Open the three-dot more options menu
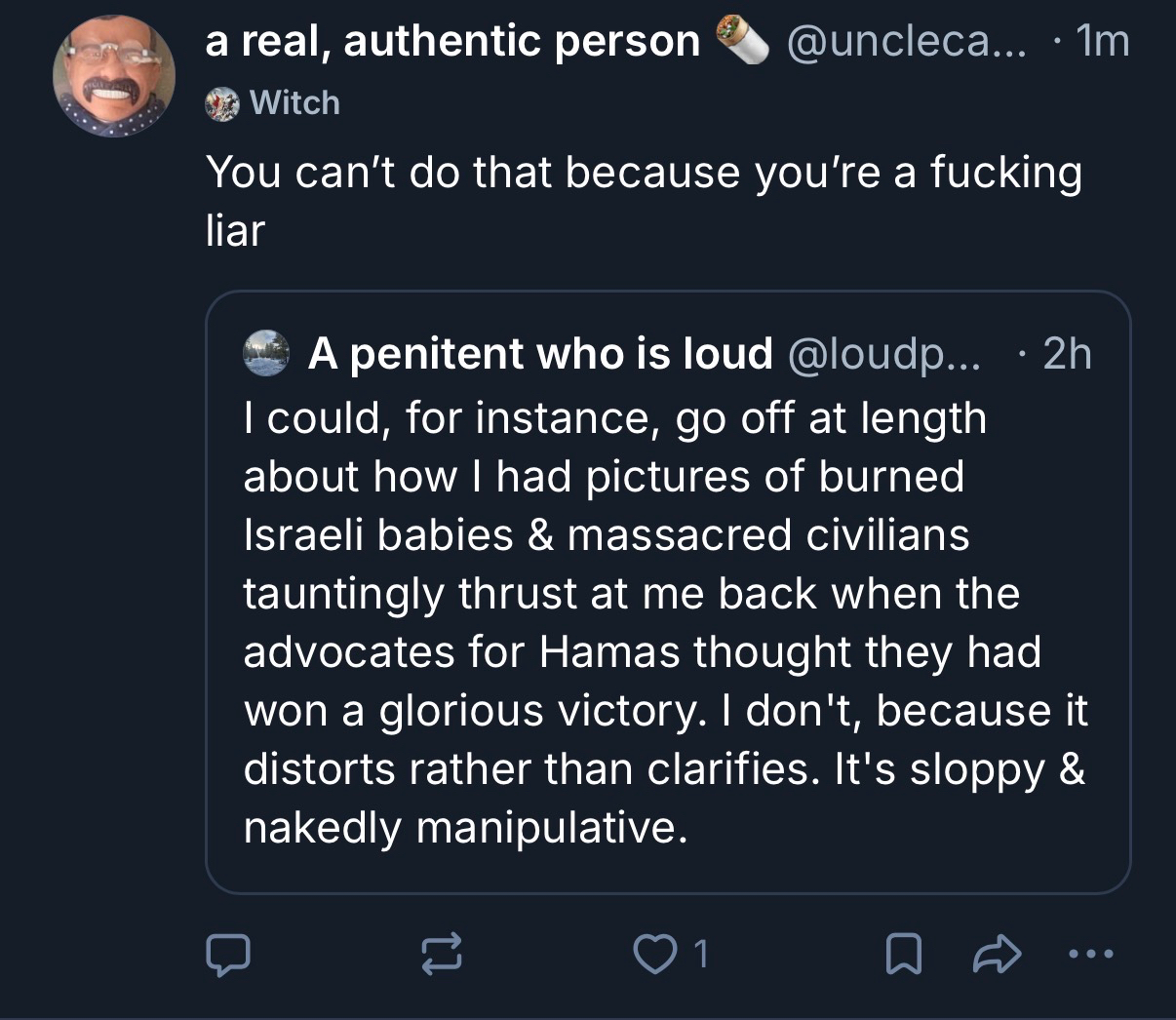The height and width of the screenshot is (1020, 1176). (1089, 954)
